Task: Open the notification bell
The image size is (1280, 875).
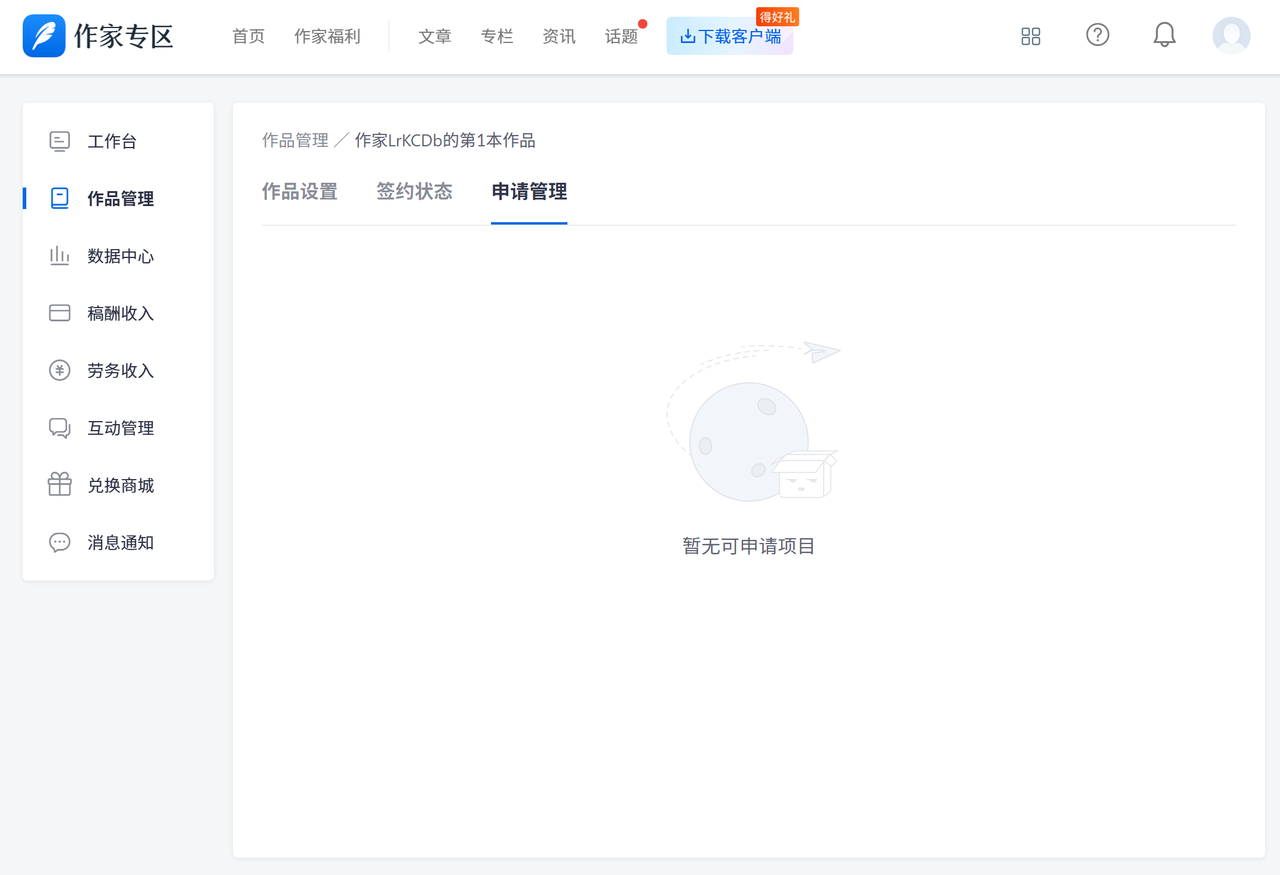Action: pos(1164,36)
